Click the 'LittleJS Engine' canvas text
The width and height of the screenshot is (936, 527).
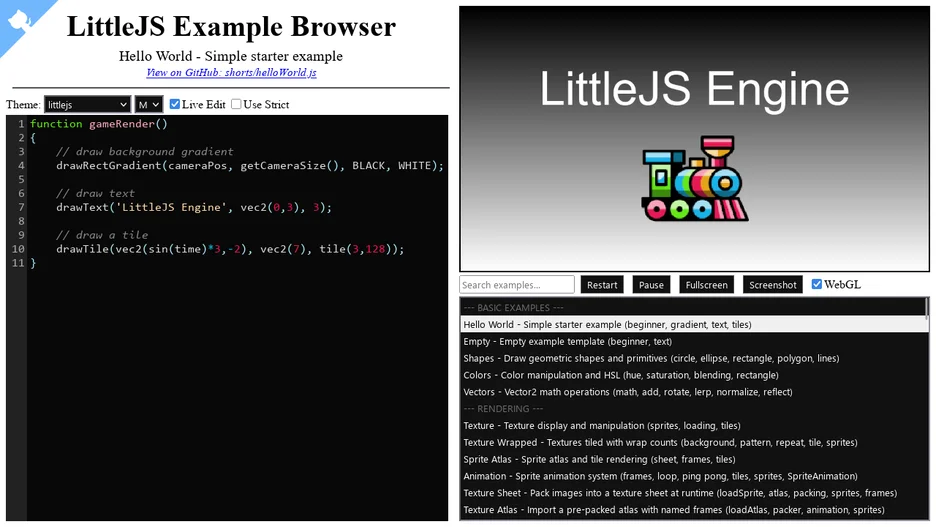pos(694,88)
